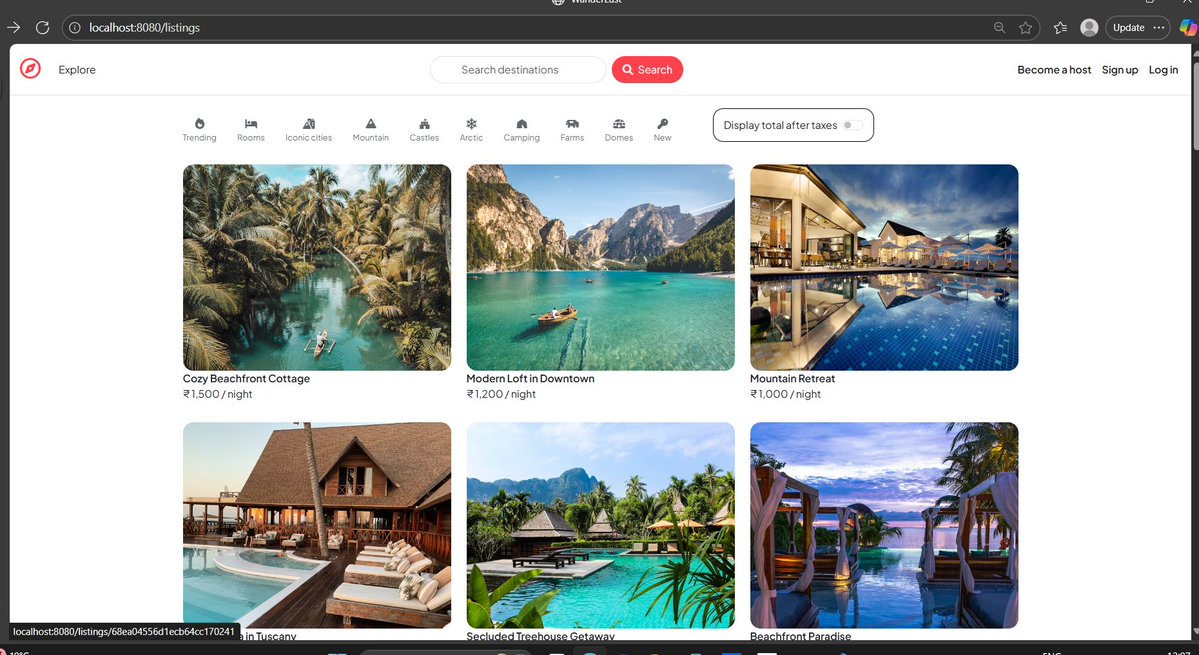Open the Sign up link

click(1119, 69)
